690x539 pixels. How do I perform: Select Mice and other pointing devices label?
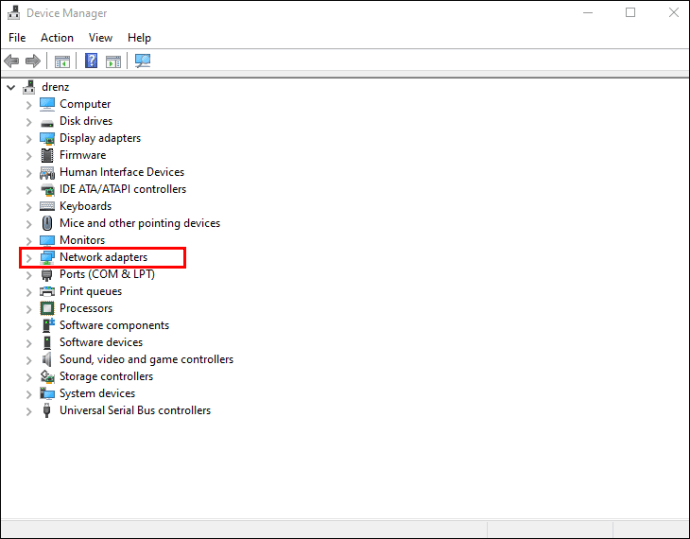click(140, 223)
